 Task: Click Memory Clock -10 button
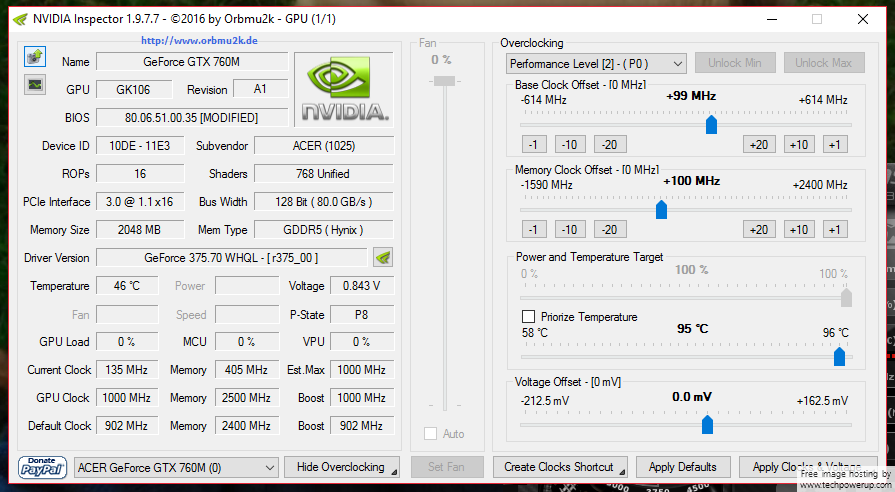coord(570,229)
